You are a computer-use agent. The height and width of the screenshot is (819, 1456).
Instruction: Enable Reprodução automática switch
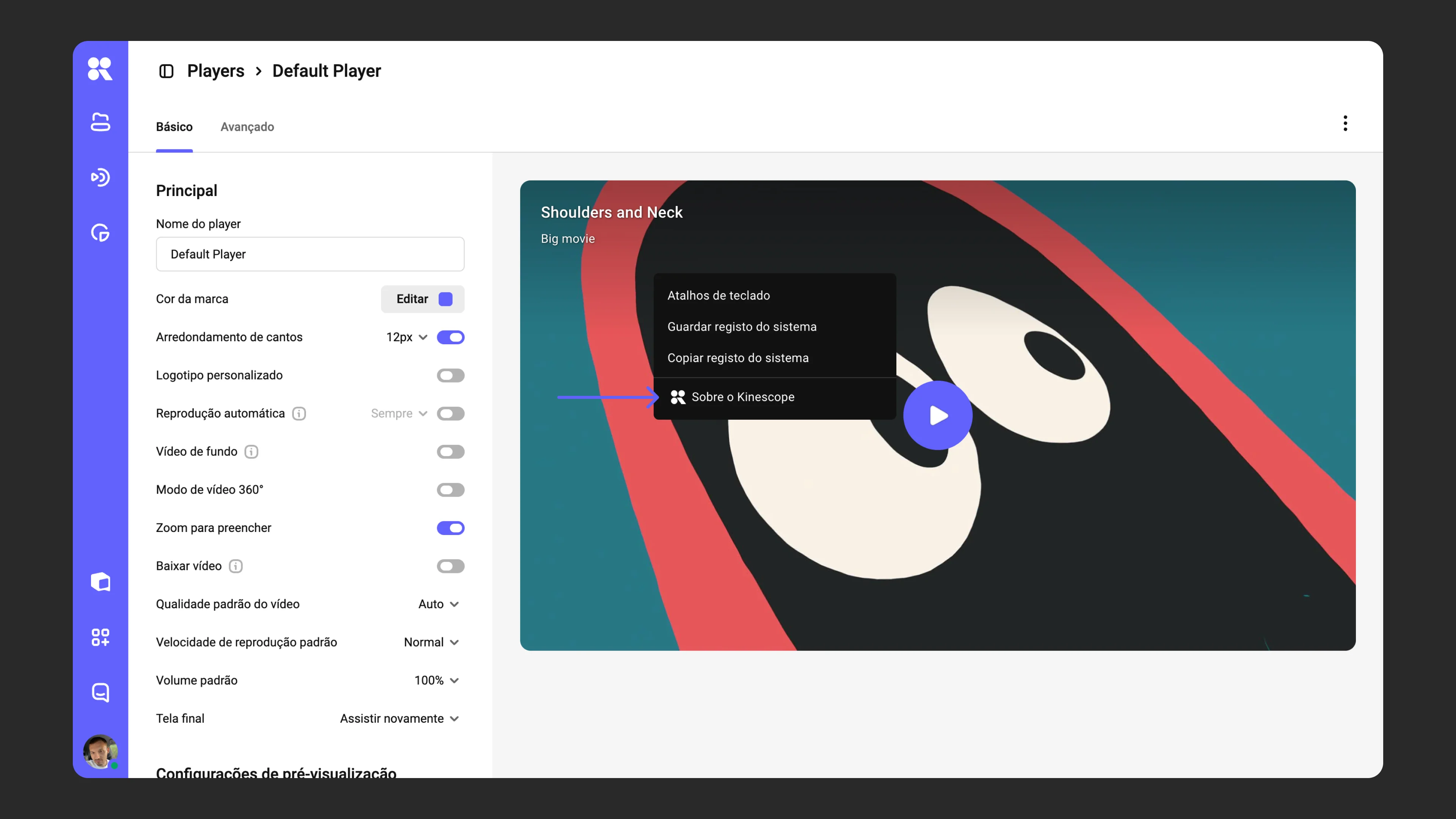pyautogui.click(x=450, y=414)
